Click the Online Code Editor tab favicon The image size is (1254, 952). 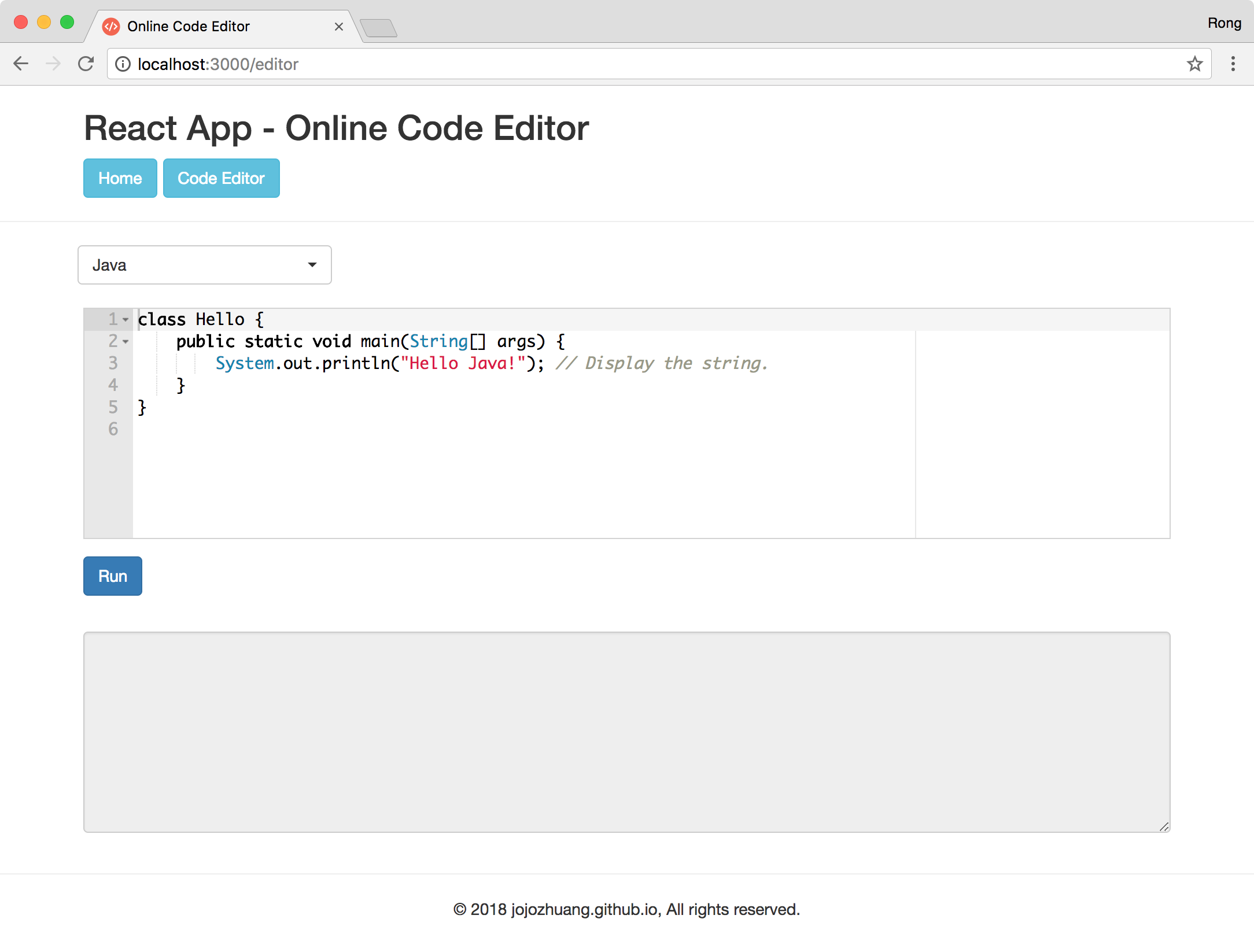tap(111, 27)
